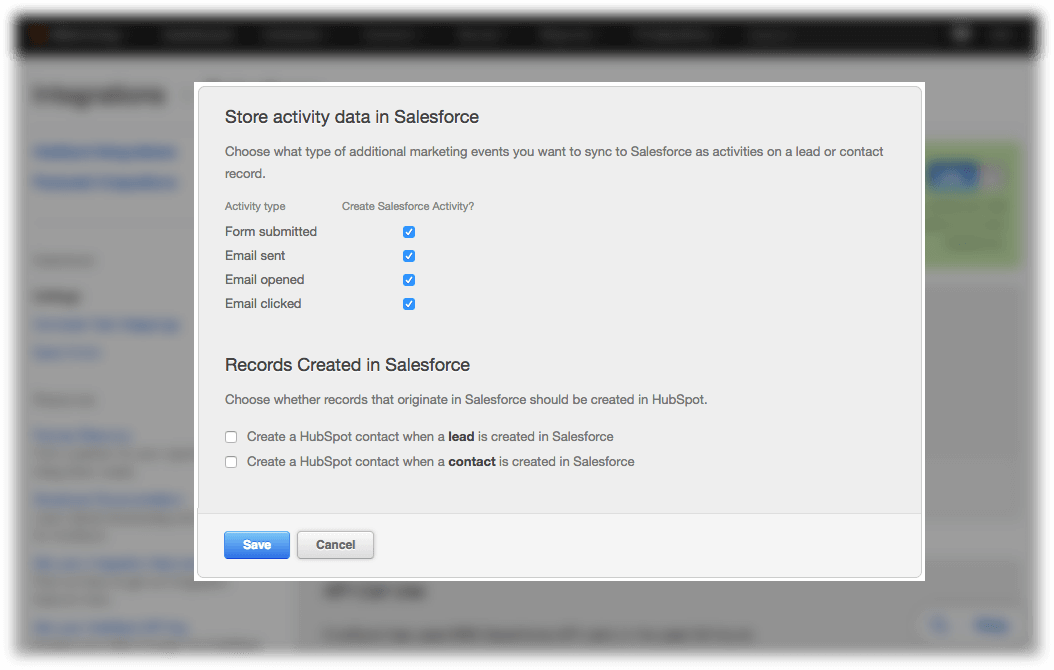Click the text 'Choose what type of additional marketing events'
The image size is (1054, 670).
click(367, 152)
